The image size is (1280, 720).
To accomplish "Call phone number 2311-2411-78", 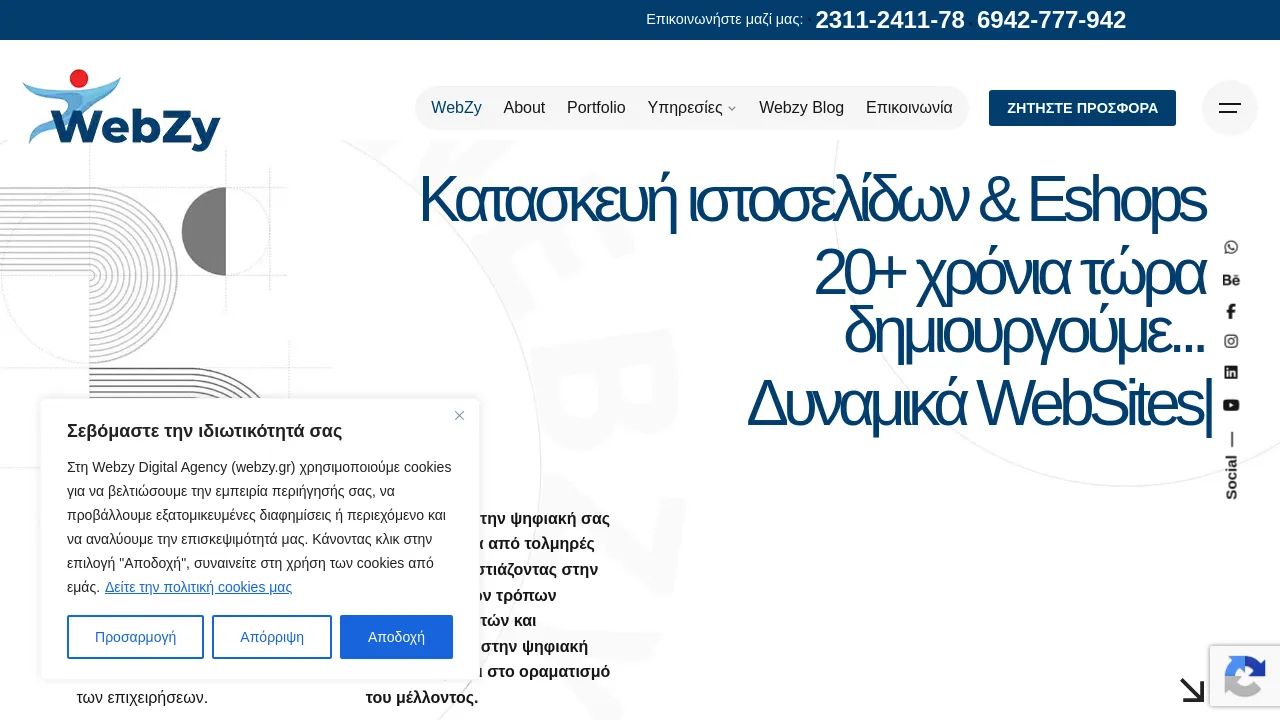I will click(890, 20).
